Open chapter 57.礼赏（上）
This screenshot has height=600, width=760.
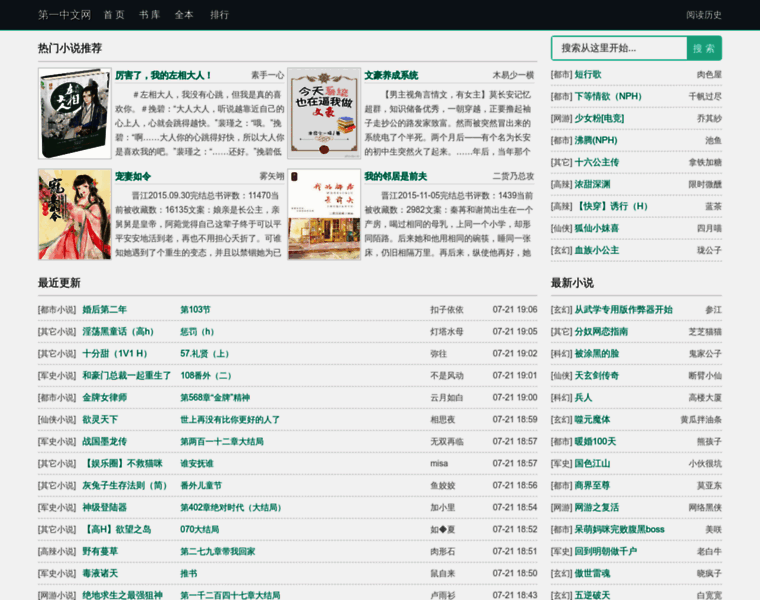coord(205,354)
